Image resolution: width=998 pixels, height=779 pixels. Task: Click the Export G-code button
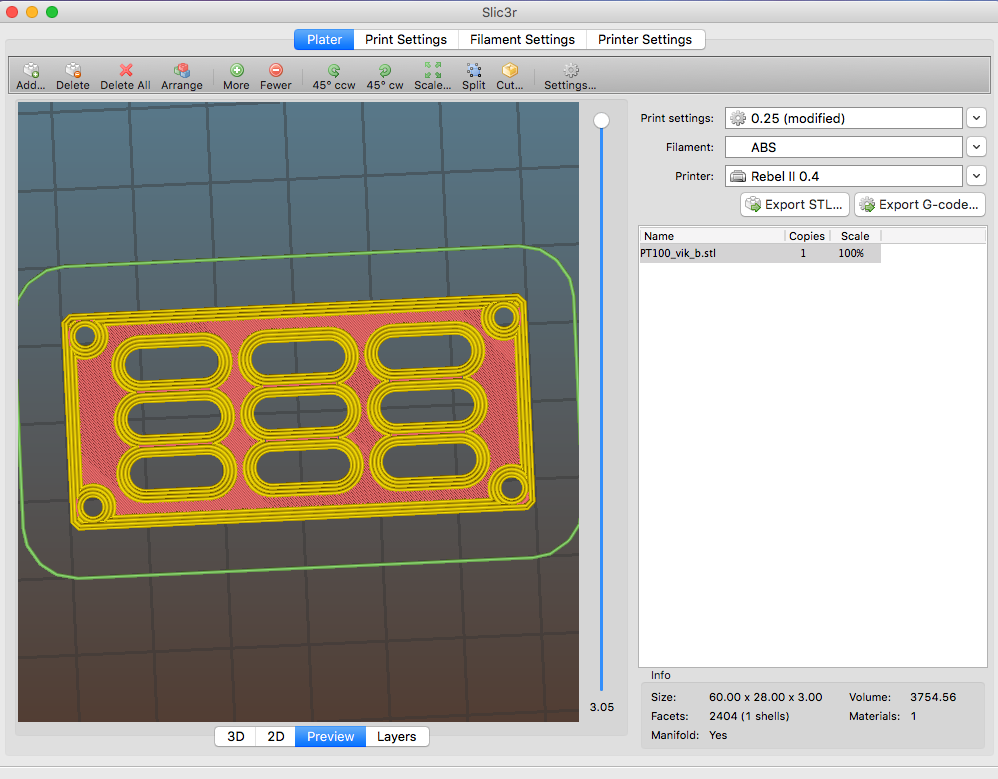[919, 205]
